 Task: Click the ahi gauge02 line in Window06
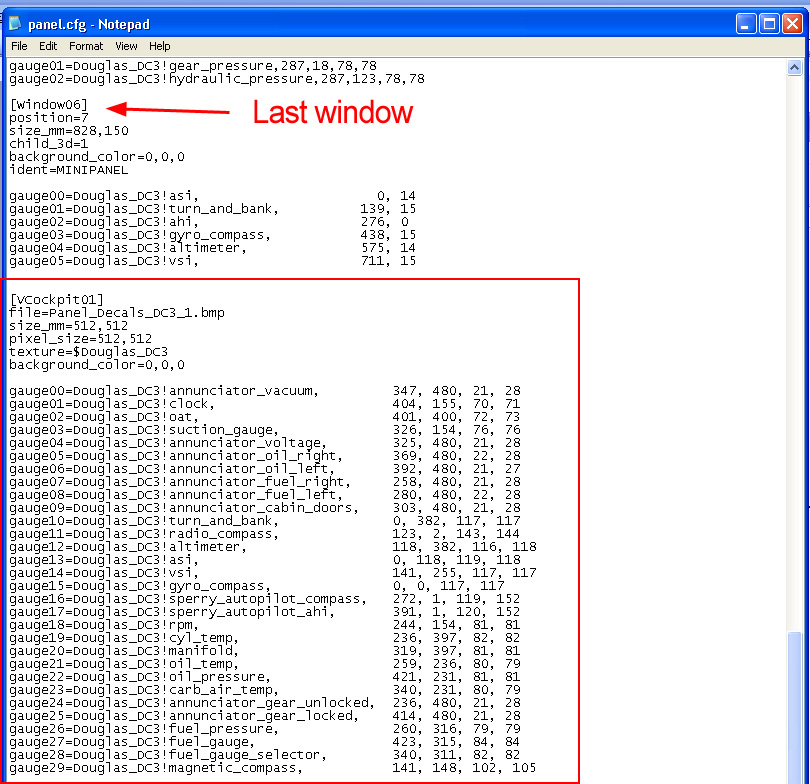[209, 222]
